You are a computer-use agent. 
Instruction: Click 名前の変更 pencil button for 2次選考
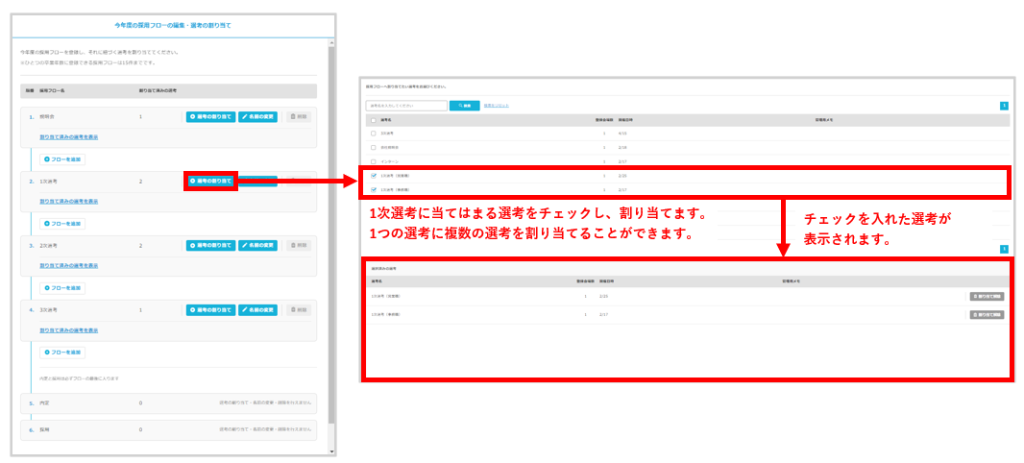coord(258,245)
